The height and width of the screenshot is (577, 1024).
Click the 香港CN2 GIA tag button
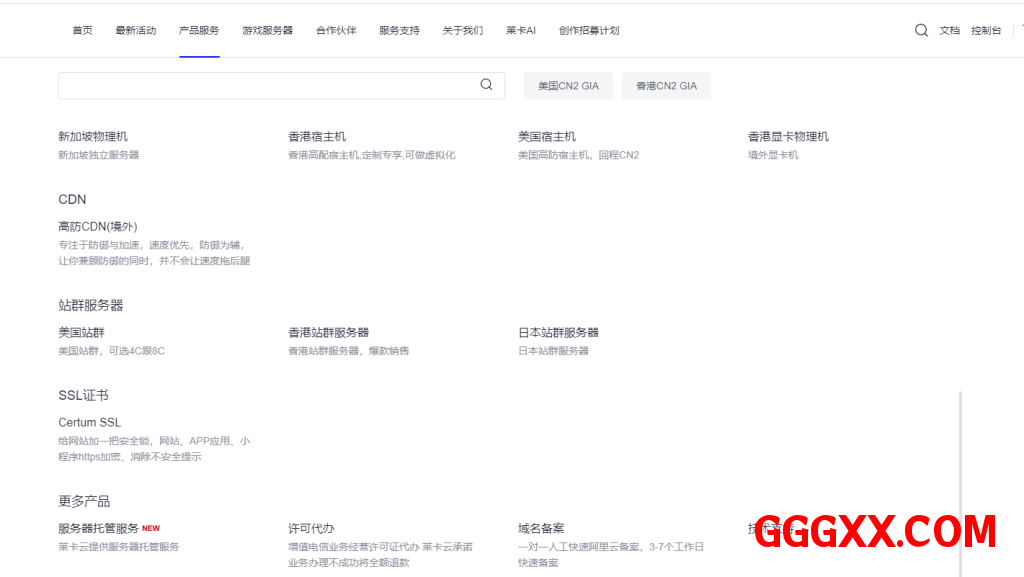[x=666, y=86]
